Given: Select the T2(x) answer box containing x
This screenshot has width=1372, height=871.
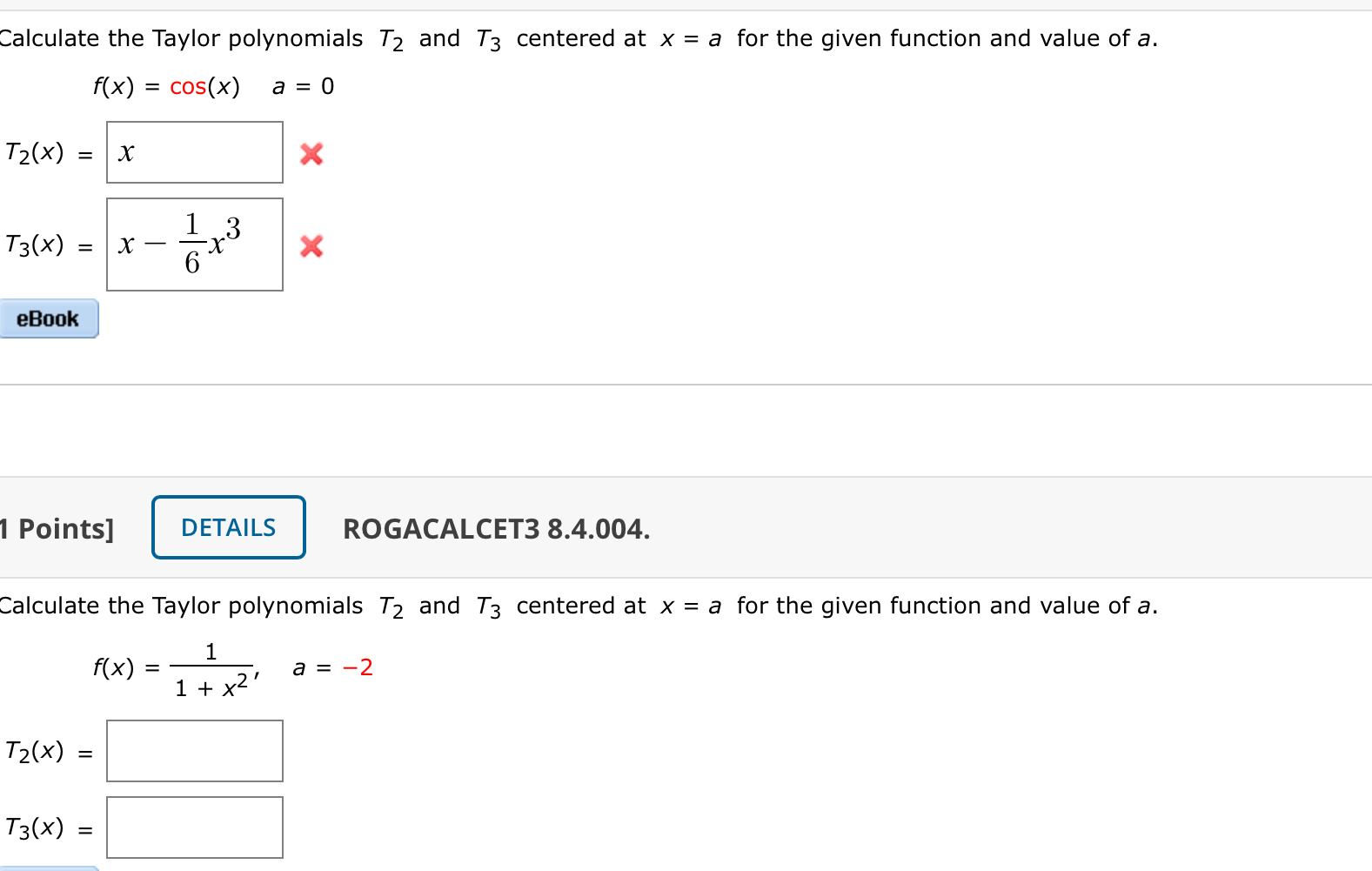Looking at the screenshot, I should (194, 152).
